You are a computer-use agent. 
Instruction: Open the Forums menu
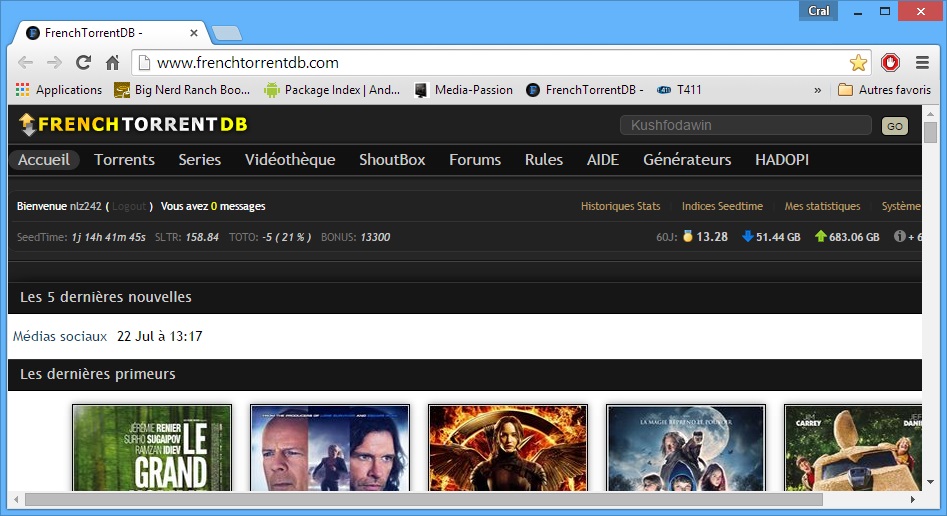coord(475,160)
